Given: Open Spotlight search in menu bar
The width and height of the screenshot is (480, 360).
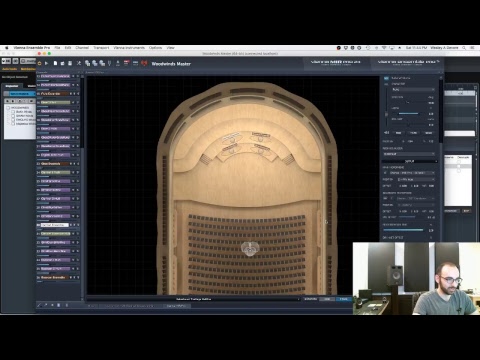Looking at the screenshot, I should (x=464, y=48).
